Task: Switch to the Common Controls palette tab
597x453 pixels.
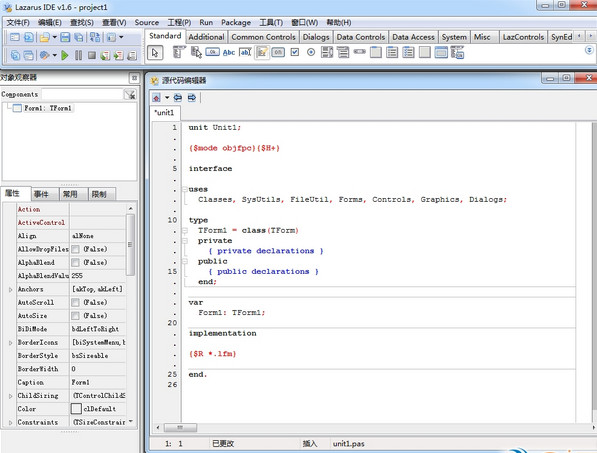Action: click(x=263, y=37)
